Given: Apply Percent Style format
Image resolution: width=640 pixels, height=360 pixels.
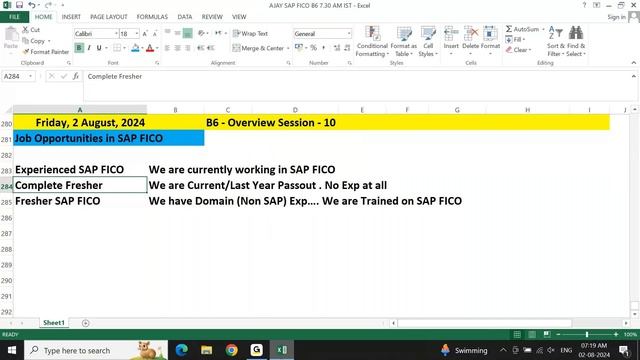Looking at the screenshot, I should (x=313, y=48).
